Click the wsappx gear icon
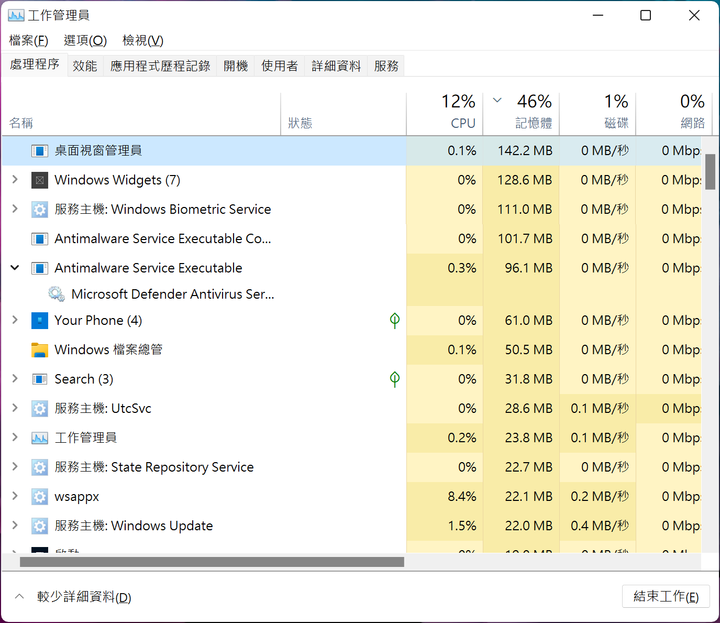 point(39,497)
